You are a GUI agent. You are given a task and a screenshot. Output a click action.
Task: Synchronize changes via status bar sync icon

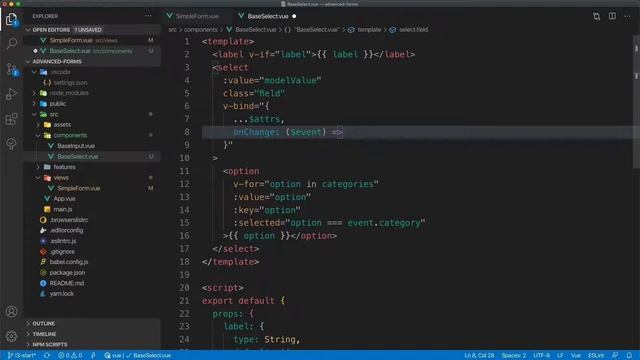(47, 356)
